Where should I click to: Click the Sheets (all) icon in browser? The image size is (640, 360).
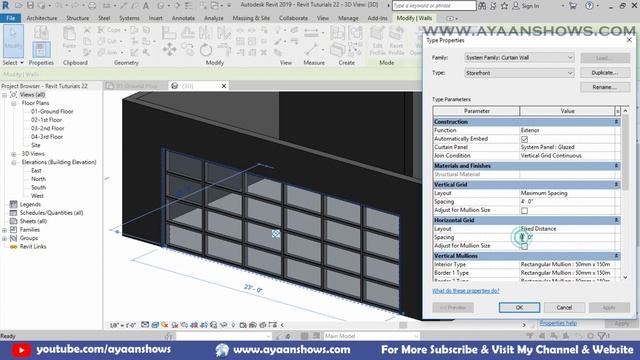click(x=13, y=221)
